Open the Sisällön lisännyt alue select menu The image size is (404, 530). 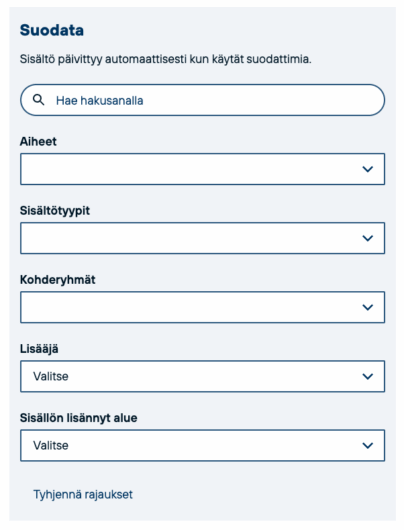203,445
